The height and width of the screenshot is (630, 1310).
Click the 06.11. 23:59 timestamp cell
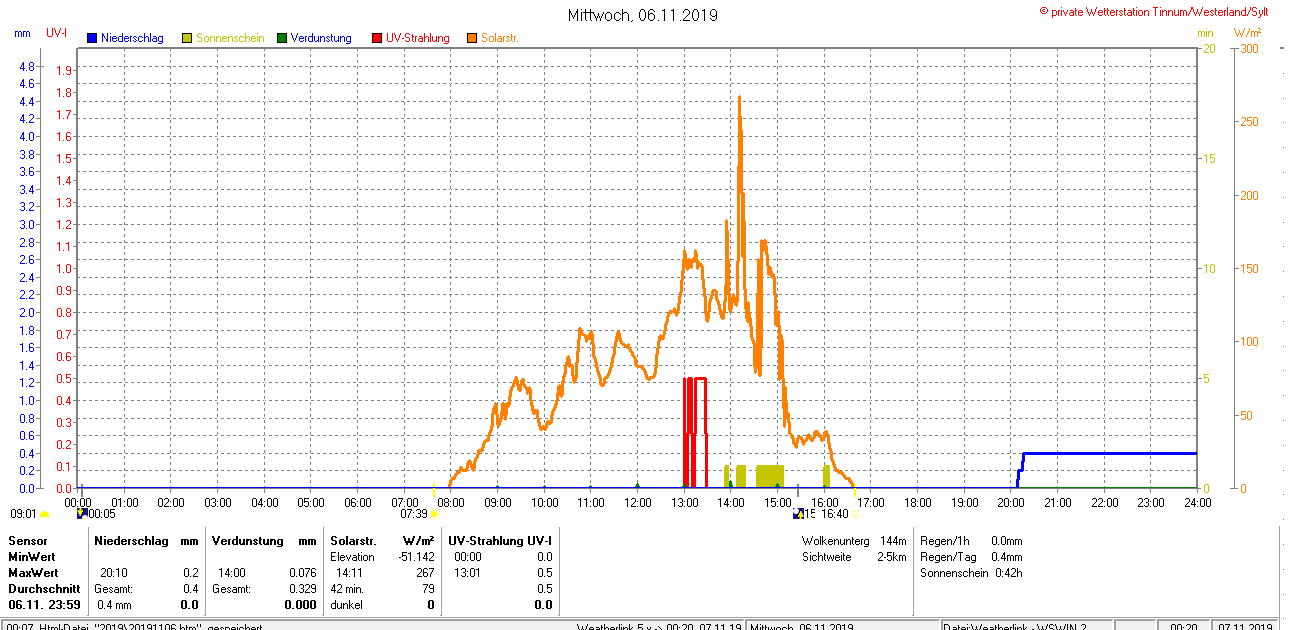(44, 605)
